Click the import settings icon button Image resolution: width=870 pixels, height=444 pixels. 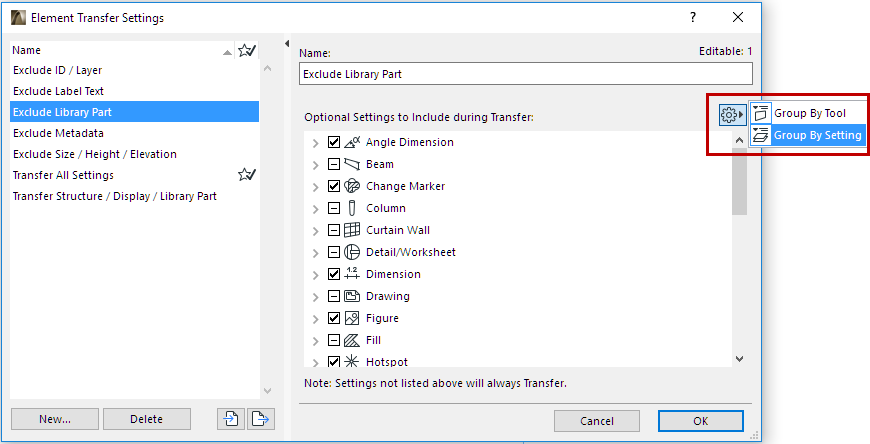click(x=231, y=419)
